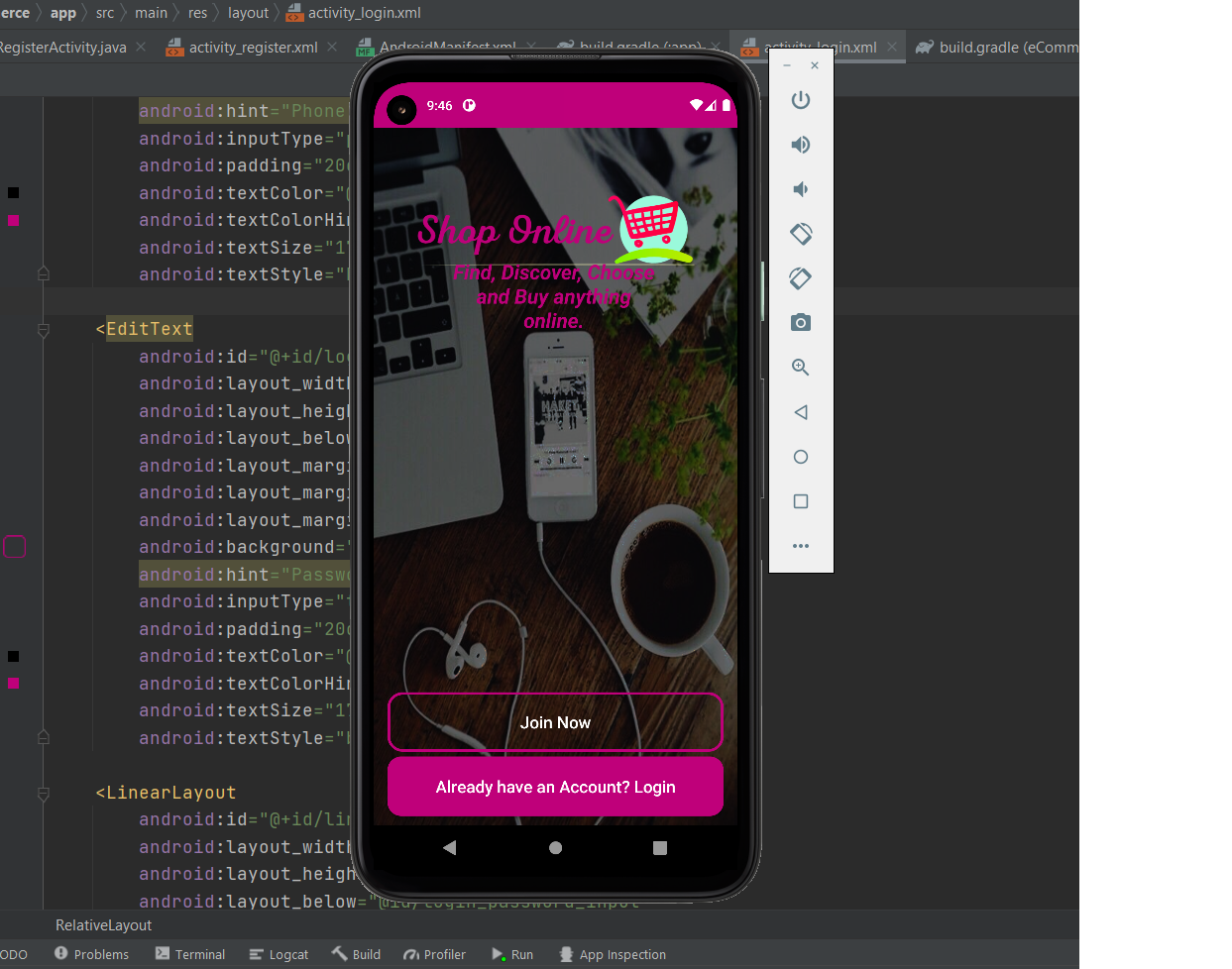Rotate emulator right icon
This screenshot has height=969, width=1232.
click(x=801, y=278)
